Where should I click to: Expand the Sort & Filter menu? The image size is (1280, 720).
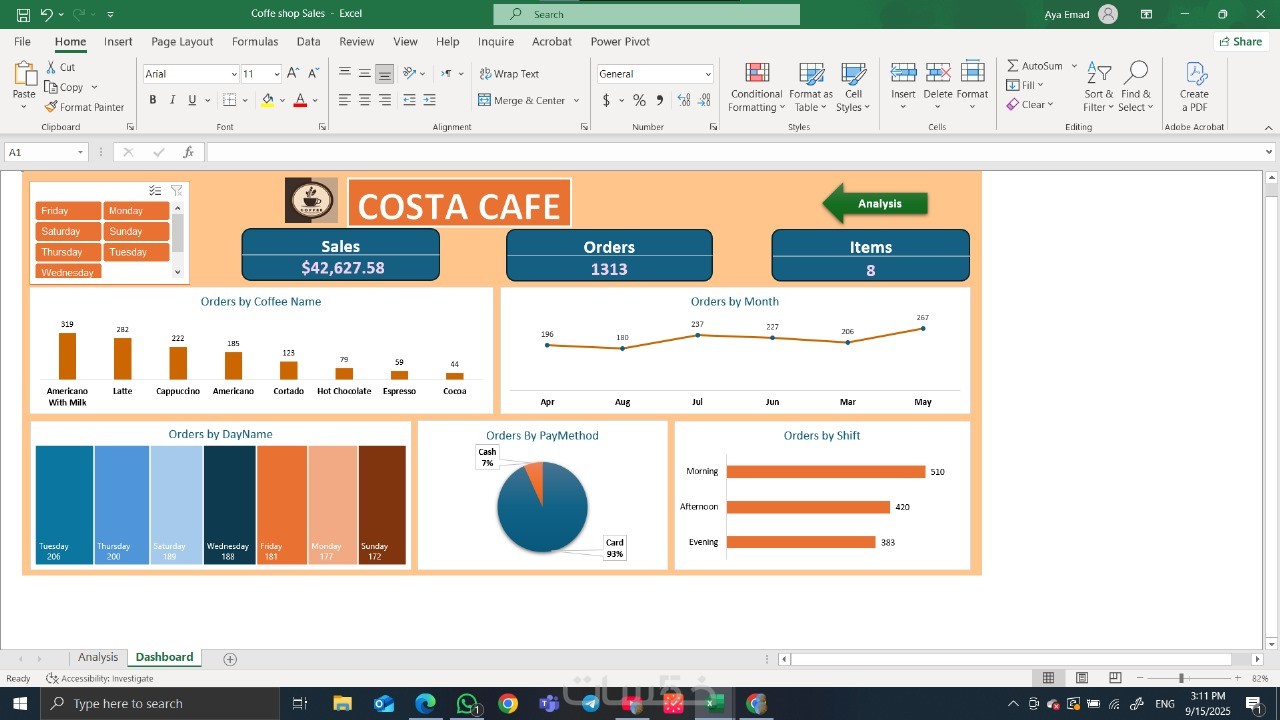pos(1099,88)
